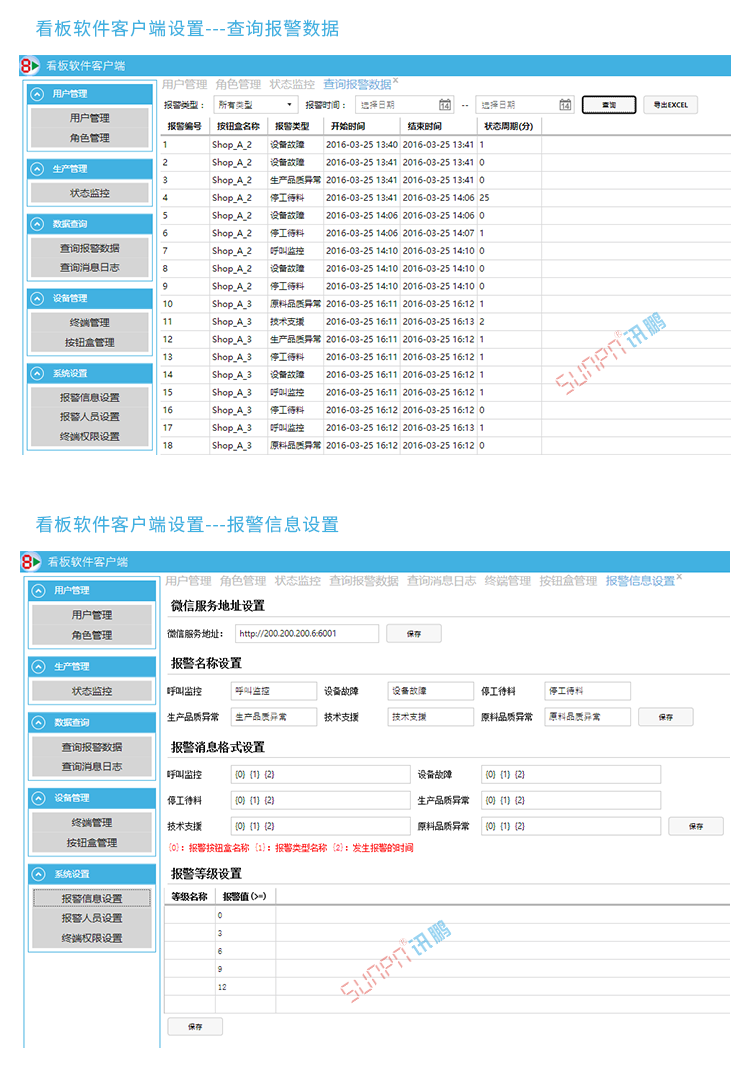This screenshot has height=1082, width=750.
Task: Click the circled chevron icon beside 数据查询 in the alarm settings window
Action: pos(40,722)
